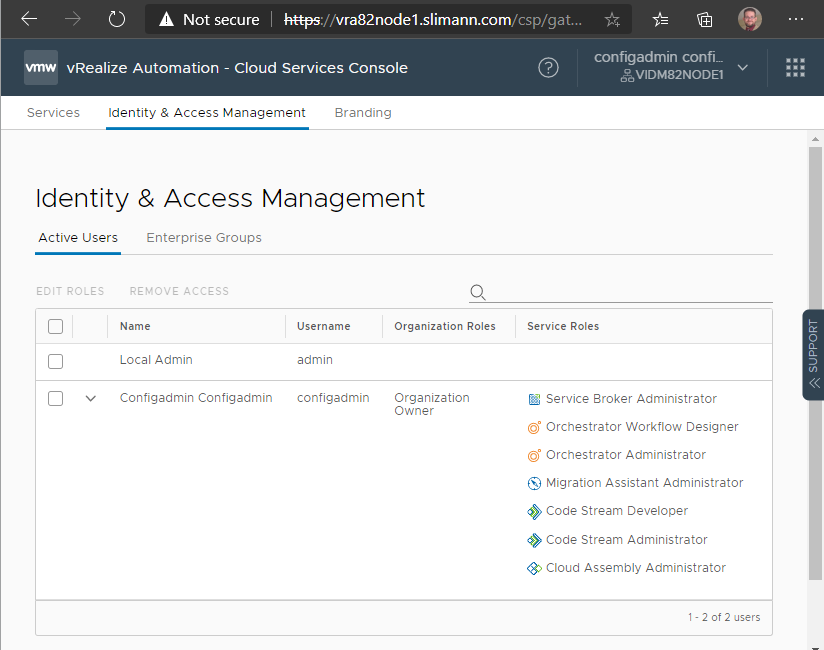Click the Cloud Assembly Administrator icon
This screenshot has width=824, height=650.
click(x=534, y=569)
